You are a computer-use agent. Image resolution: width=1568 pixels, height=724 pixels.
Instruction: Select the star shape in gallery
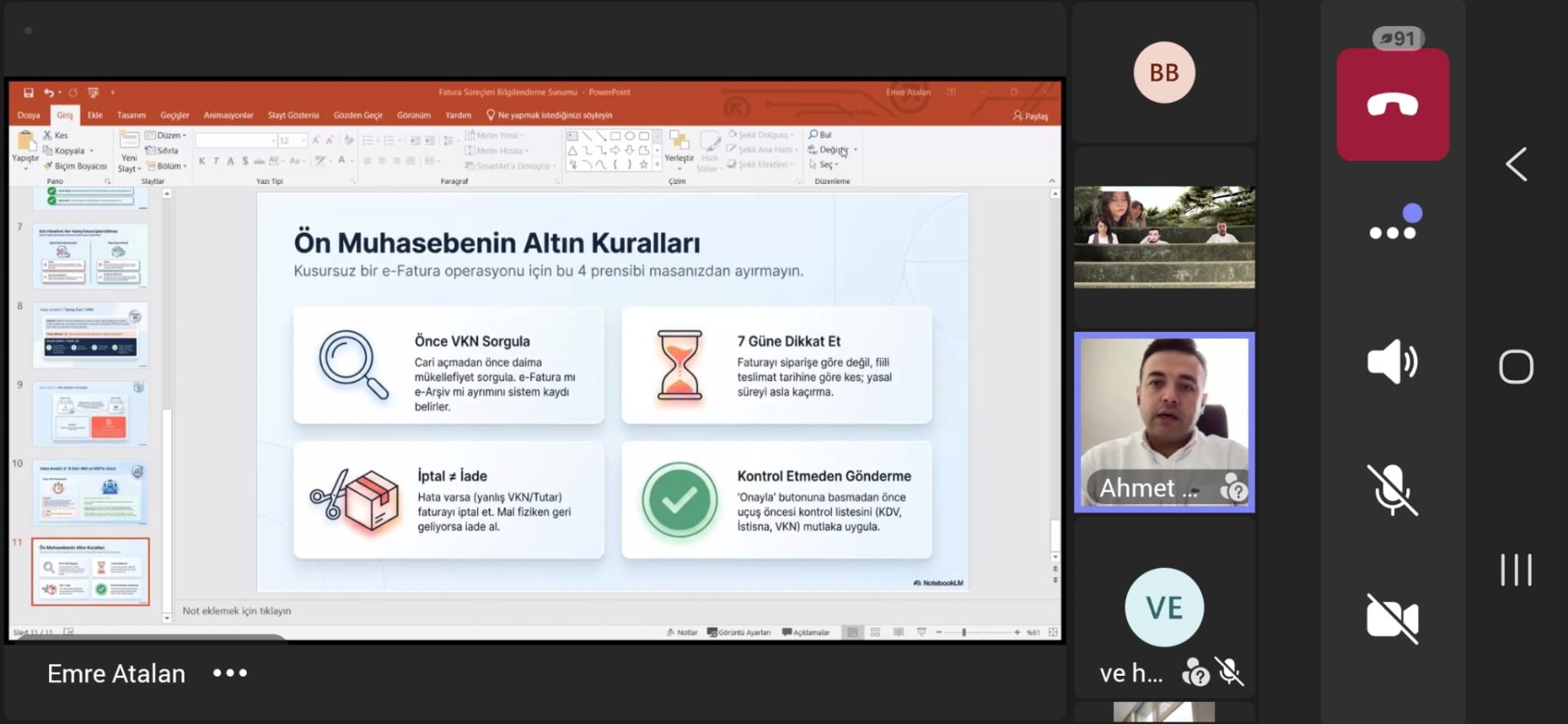(644, 164)
